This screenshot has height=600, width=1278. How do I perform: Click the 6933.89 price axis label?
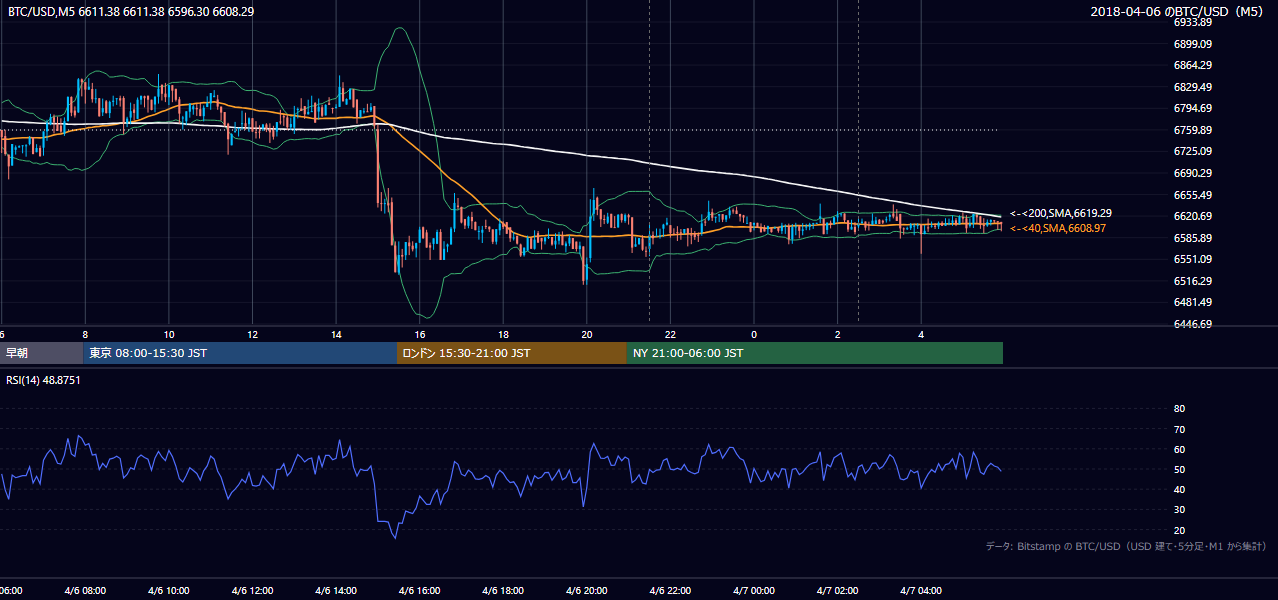[1193, 22]
